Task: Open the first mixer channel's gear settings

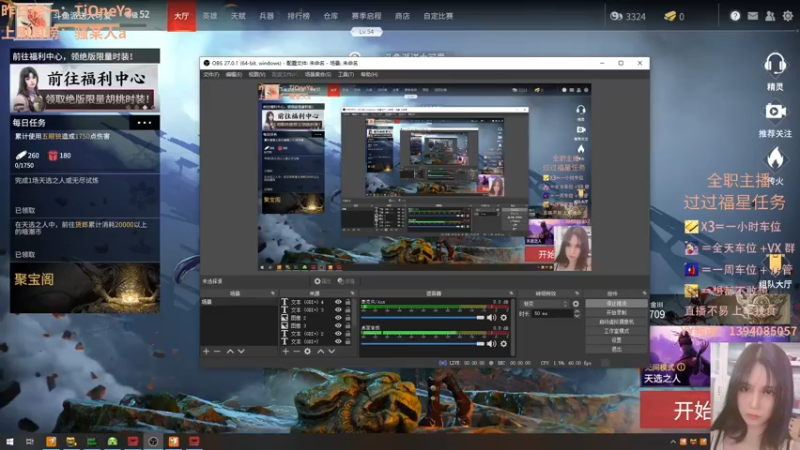Action: click(504, 317)
